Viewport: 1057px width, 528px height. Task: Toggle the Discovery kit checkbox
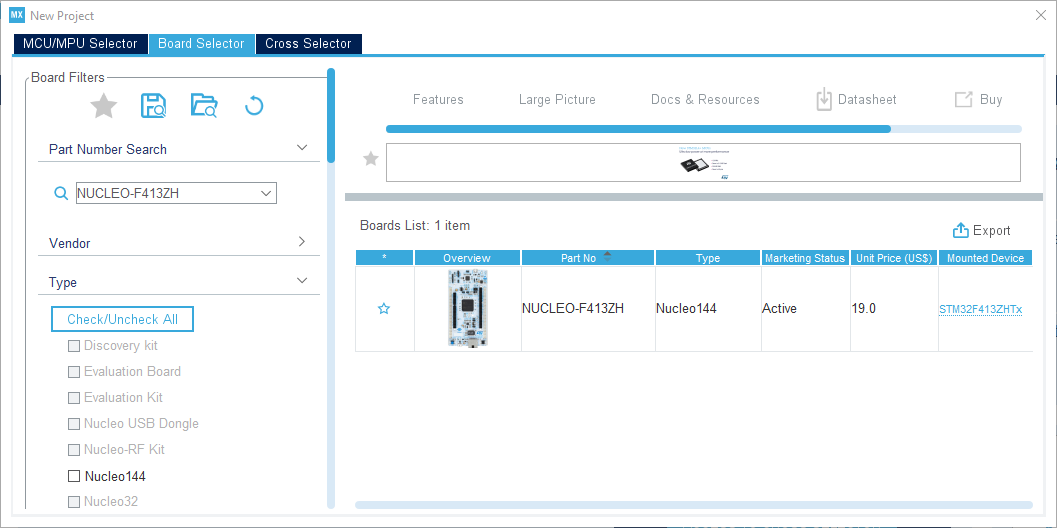point(74,346)
